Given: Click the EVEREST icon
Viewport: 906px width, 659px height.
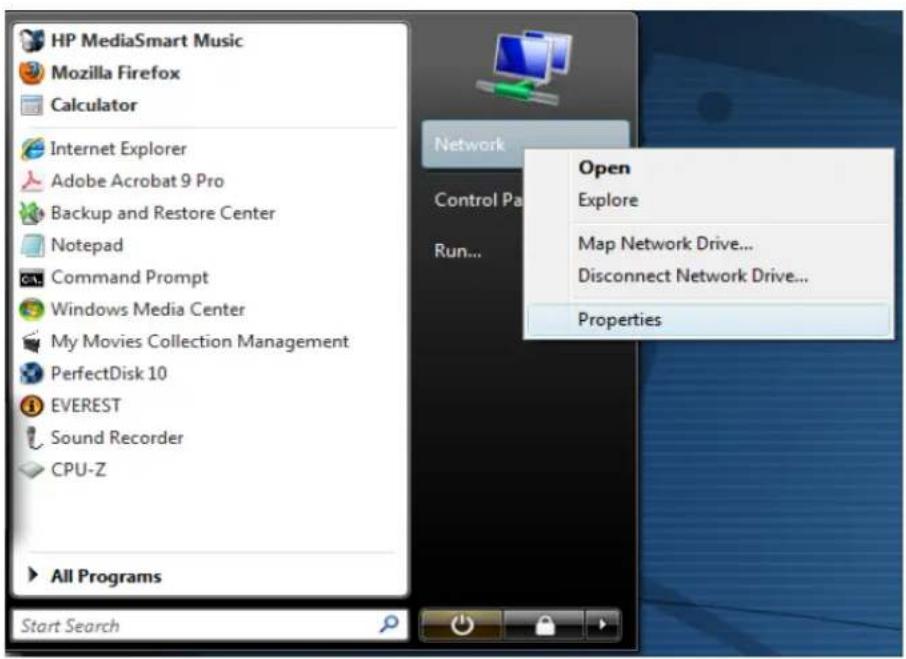Looking at the screenshot, I should (32, 406).
